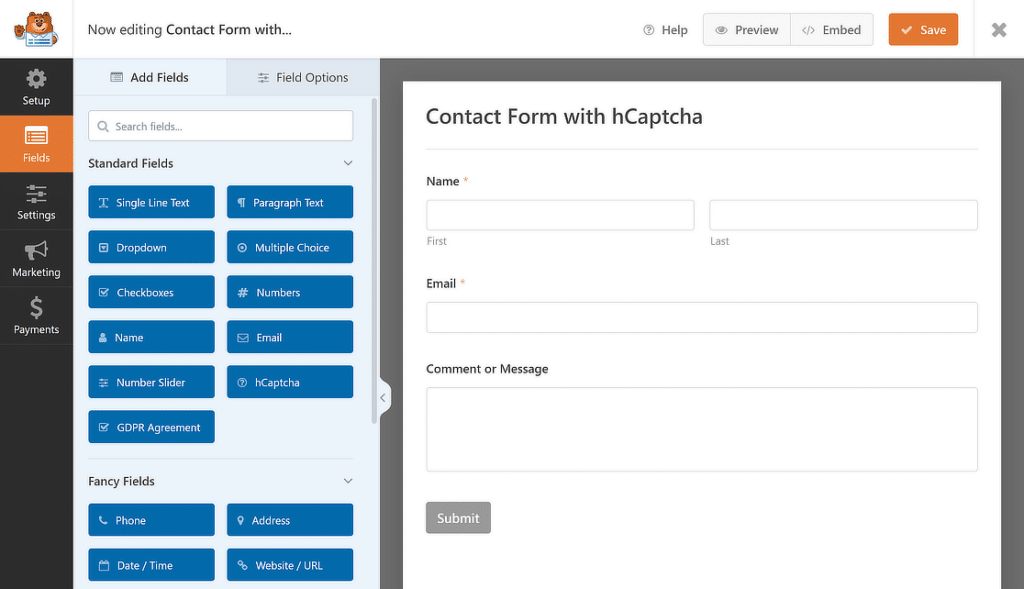
Task: Save the form
Action: pyautogui.click(x=923, y=29)
